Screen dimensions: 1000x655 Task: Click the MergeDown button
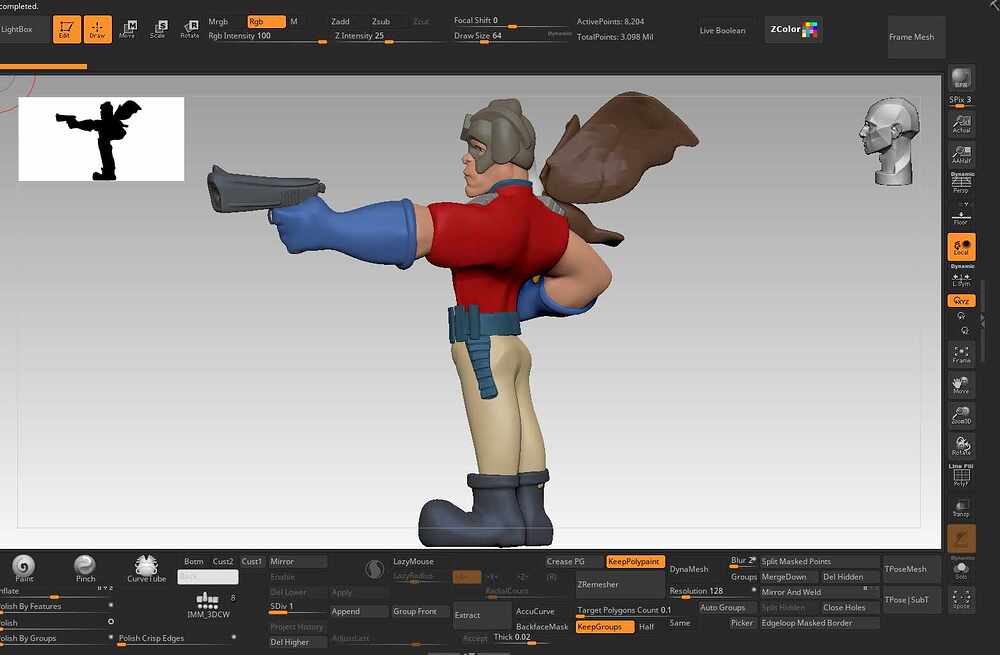[788, 577]
